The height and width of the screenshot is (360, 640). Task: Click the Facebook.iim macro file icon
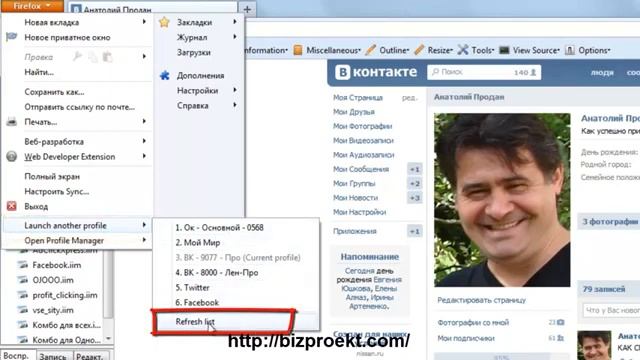[23, 265]
